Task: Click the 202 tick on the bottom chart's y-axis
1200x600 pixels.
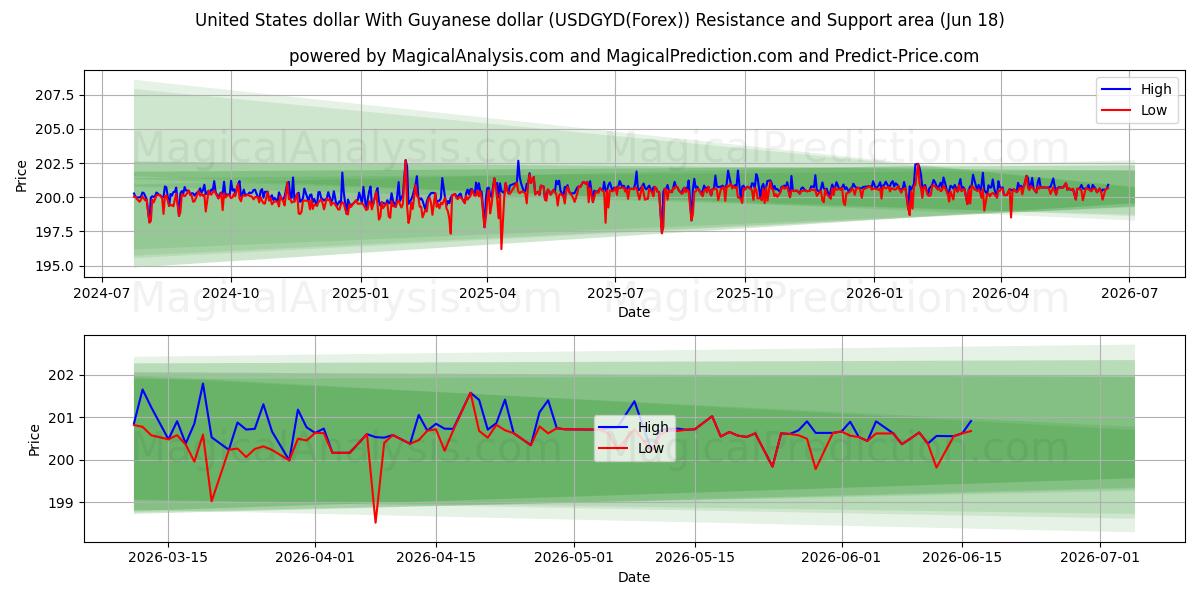Action: click(62, 375)
